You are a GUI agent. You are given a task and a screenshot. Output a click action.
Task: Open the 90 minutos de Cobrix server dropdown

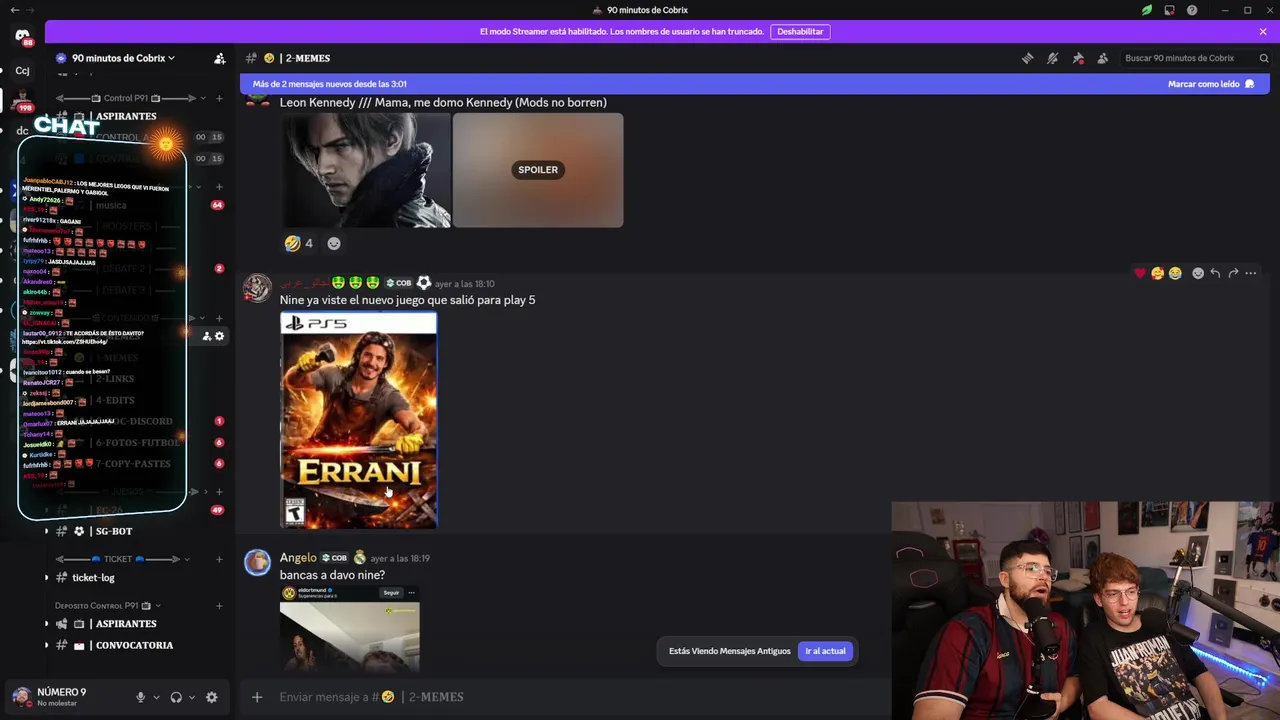pyautogui.click(x=124, y=58)
